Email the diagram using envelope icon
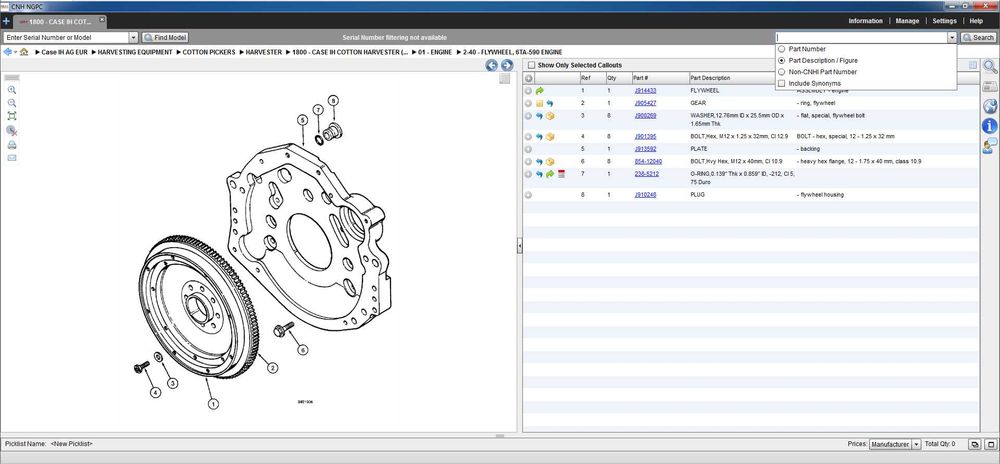Viewport: 1000px width, 464px height. pos(12,158)
